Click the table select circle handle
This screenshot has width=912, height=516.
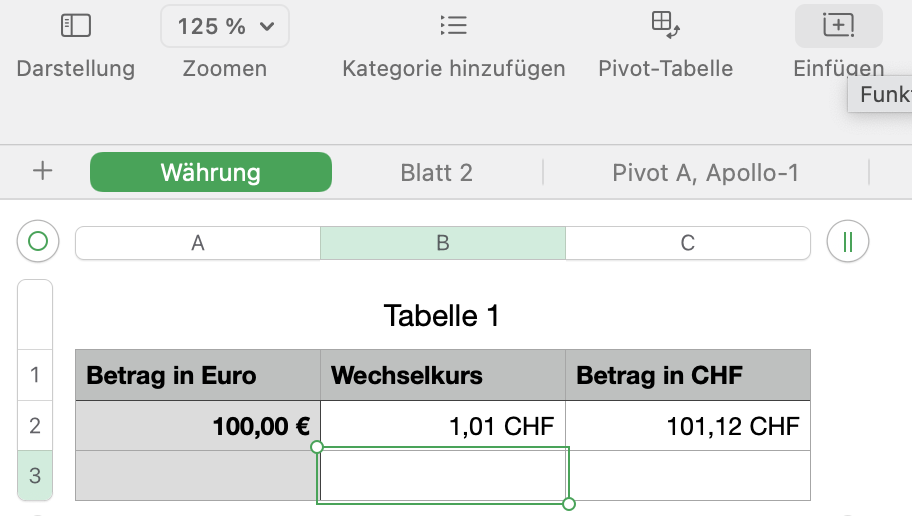38,242
